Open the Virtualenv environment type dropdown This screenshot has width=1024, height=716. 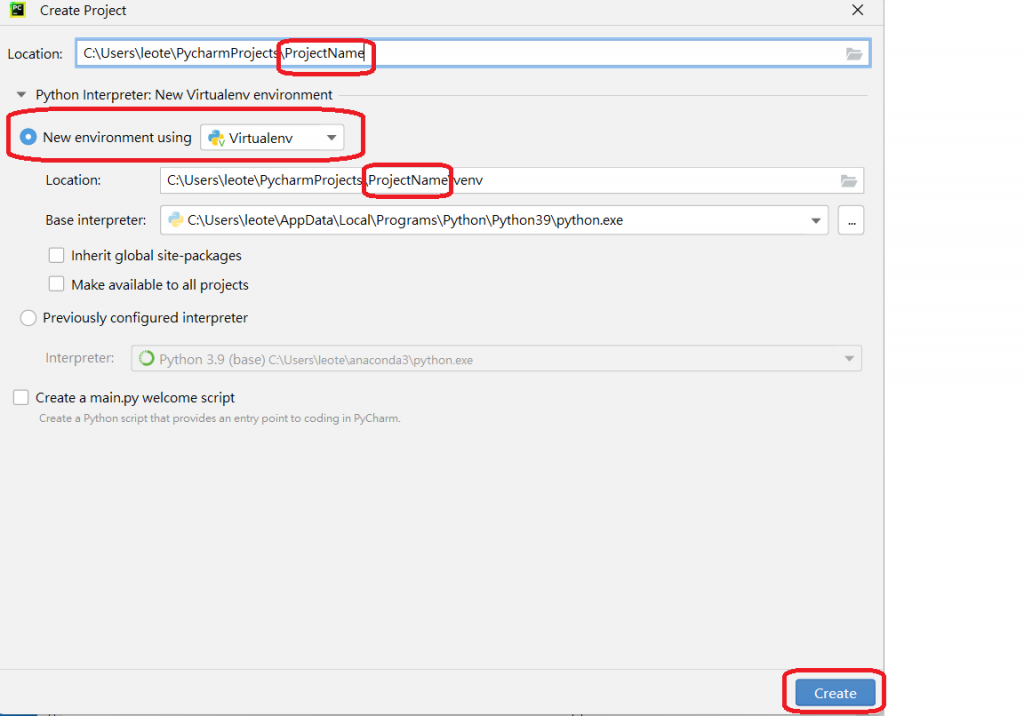point(272,138)
